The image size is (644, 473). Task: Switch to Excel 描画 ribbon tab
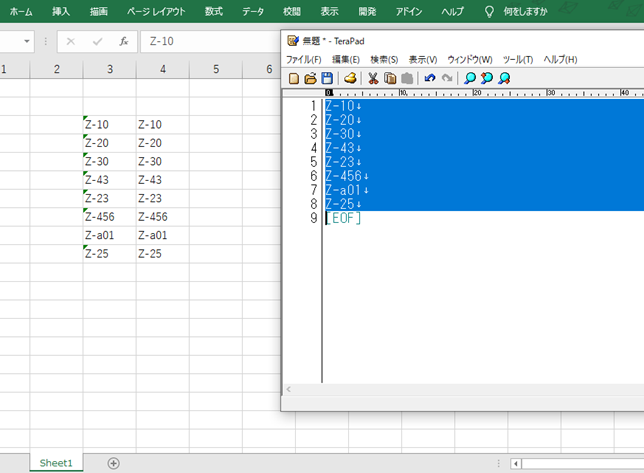[x=99, y=11]
